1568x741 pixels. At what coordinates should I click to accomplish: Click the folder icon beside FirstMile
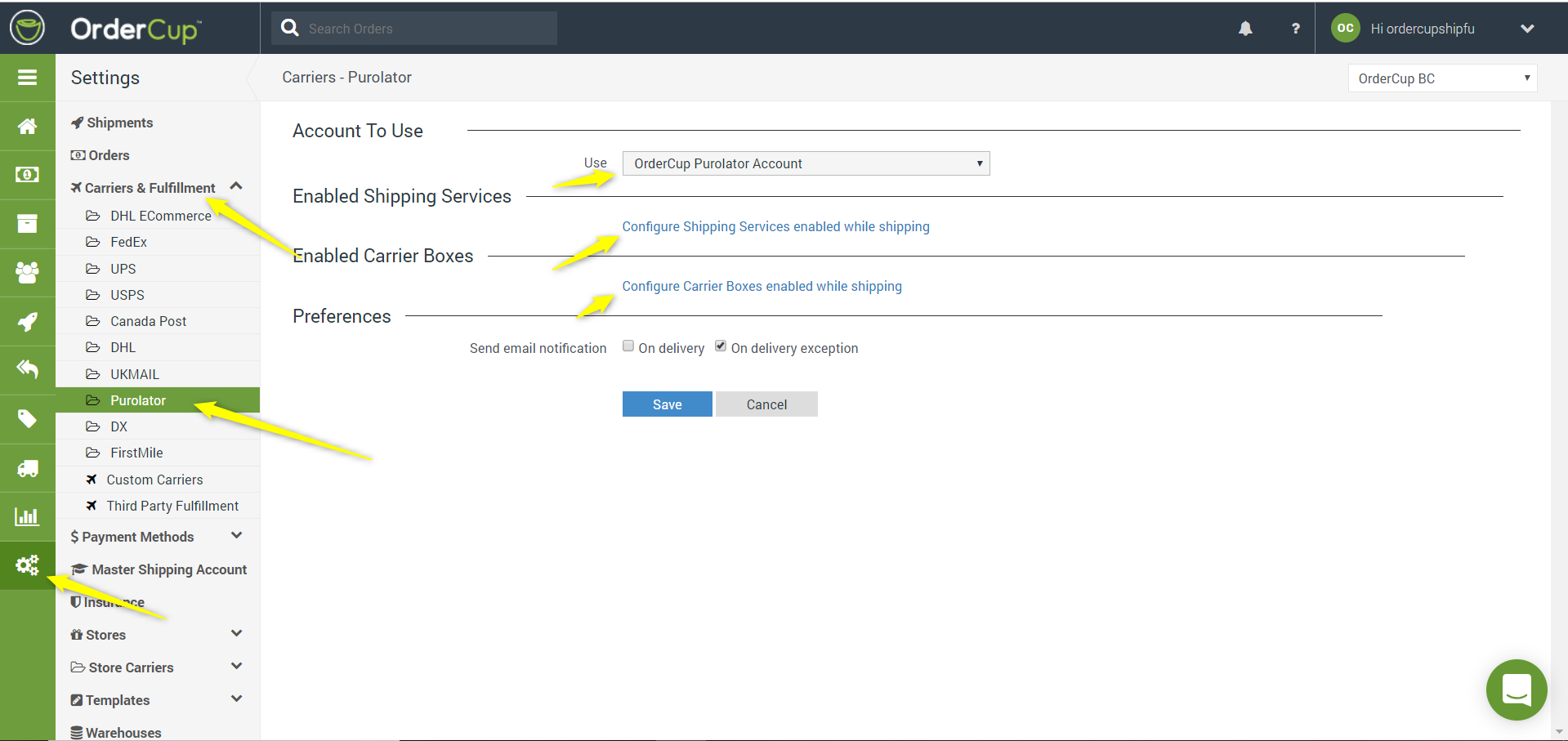pos(93,453)
